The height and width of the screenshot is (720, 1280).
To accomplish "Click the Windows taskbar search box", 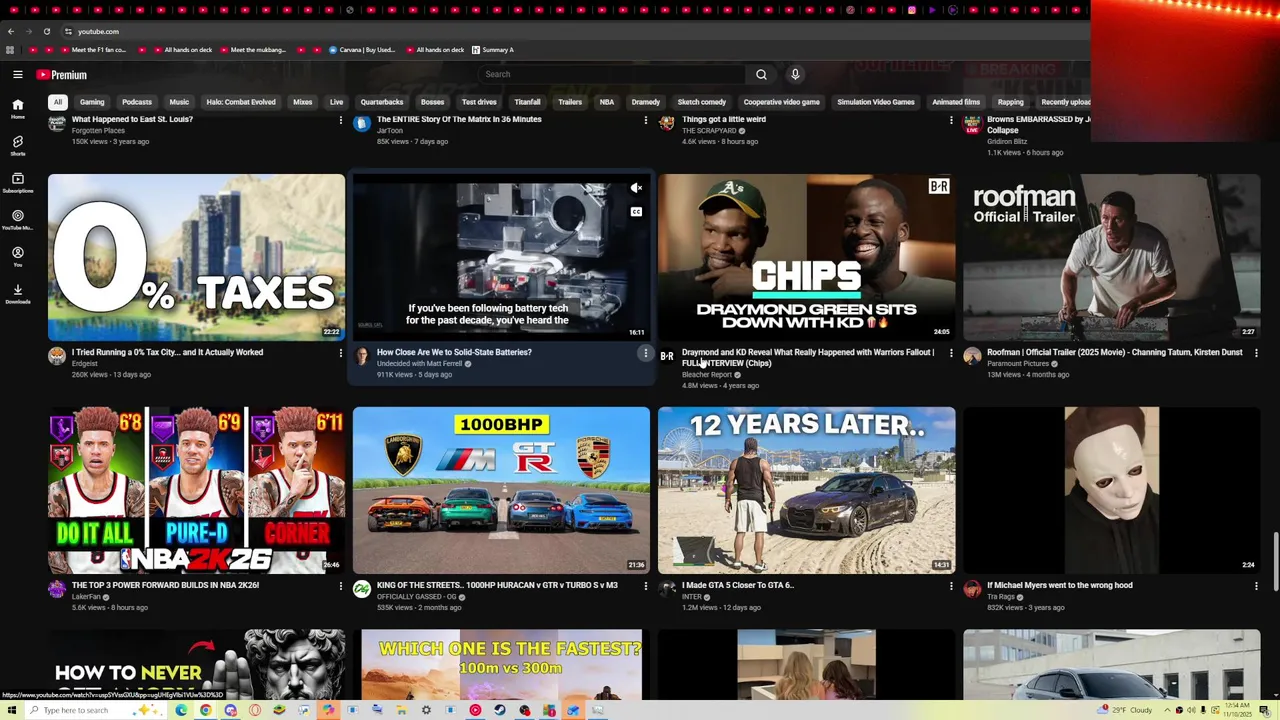I will point(95,710).
